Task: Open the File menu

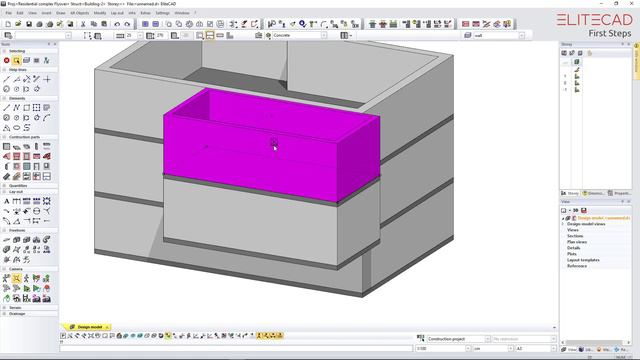Action: point(9,13)
